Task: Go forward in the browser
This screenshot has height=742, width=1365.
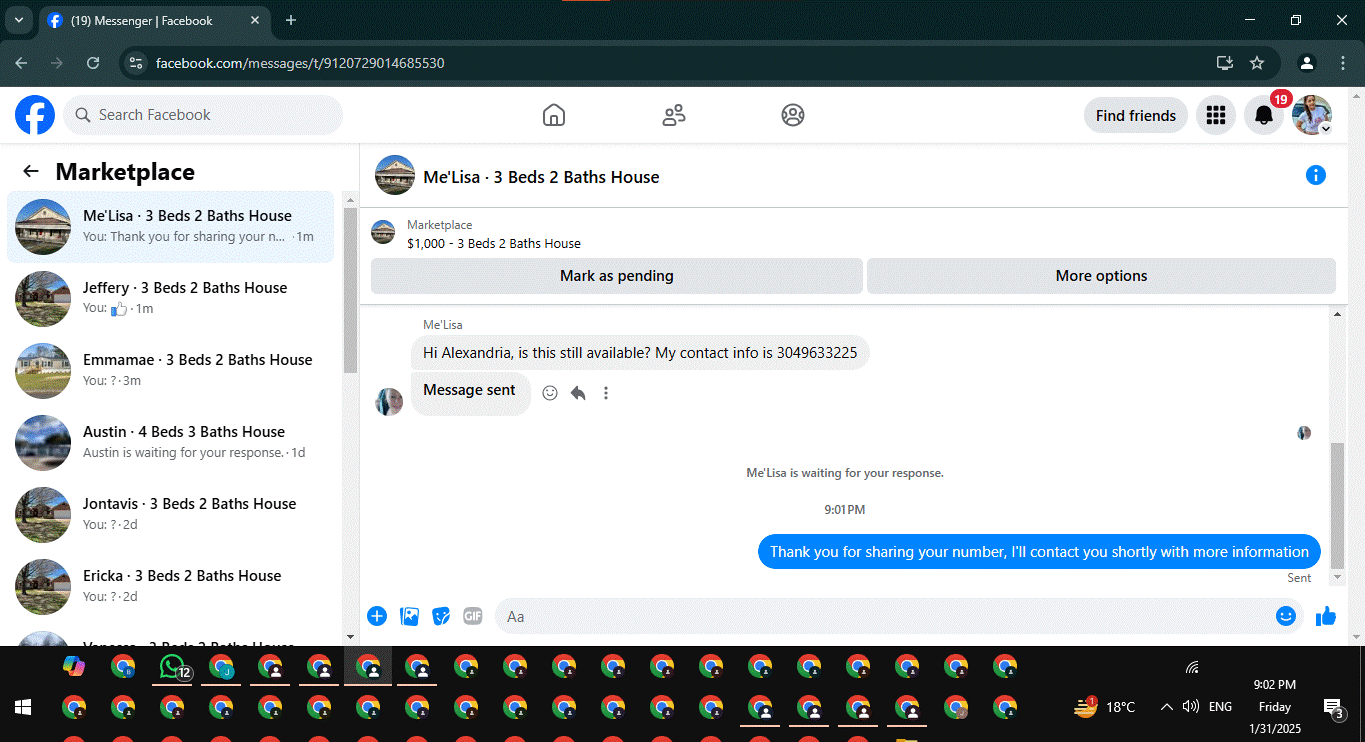Action: (x=57, y=63)
